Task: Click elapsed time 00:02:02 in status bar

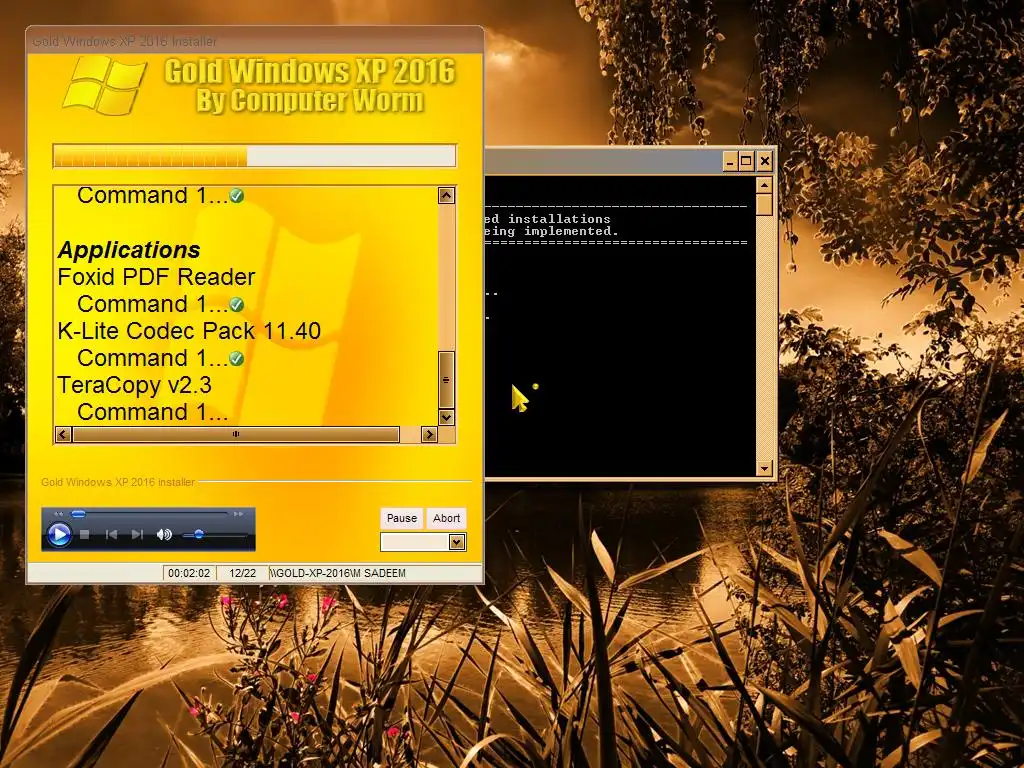Action: (189, 573)
